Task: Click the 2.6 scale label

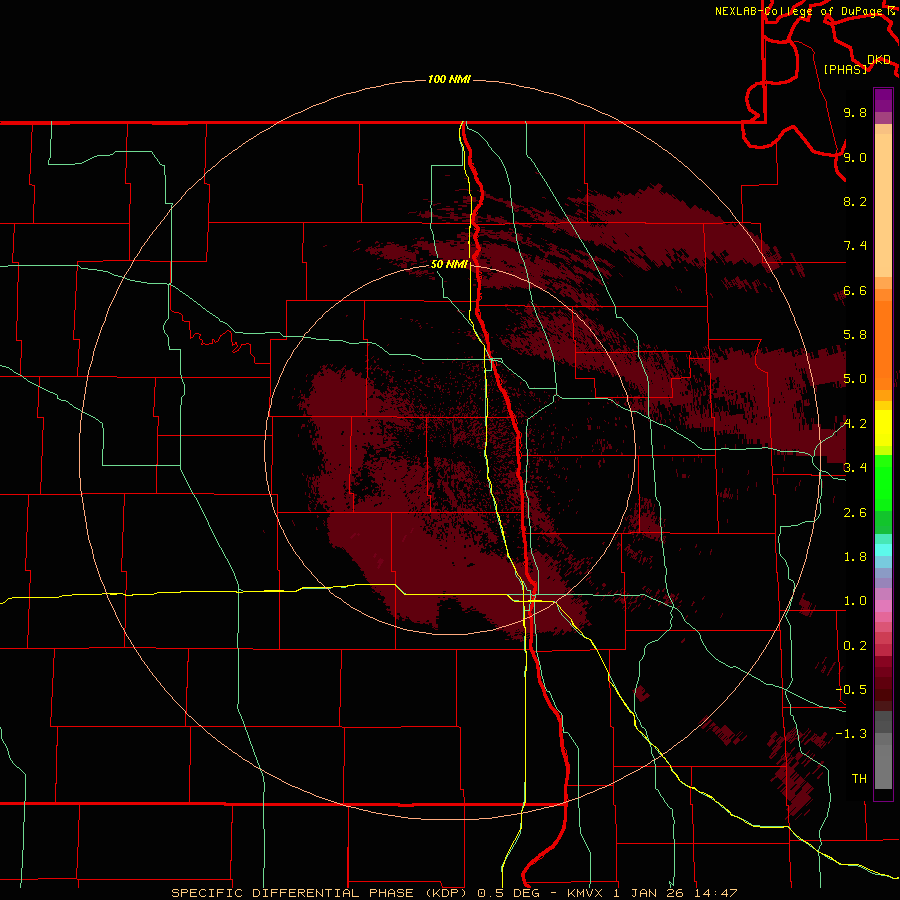Action: 855,512
